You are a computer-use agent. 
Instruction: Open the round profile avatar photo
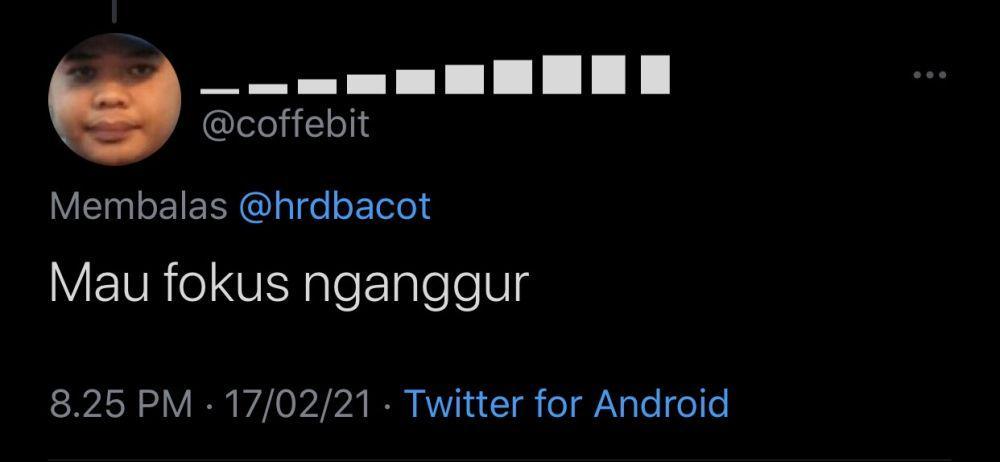pos(114,99)
